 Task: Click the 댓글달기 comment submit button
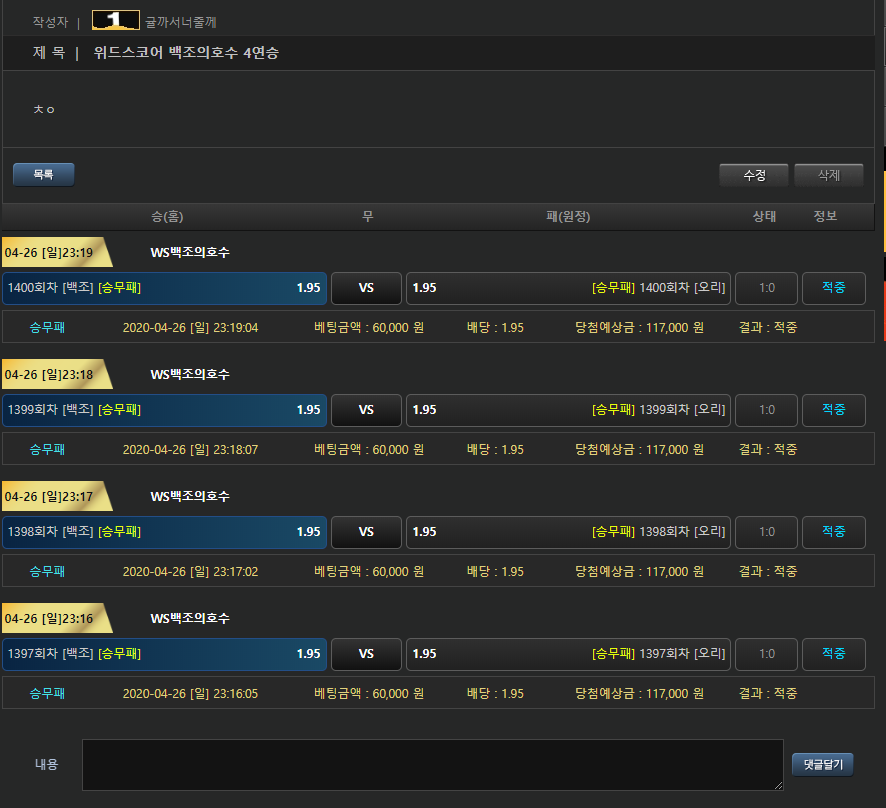pyautogui.click(x=823, y=765)
